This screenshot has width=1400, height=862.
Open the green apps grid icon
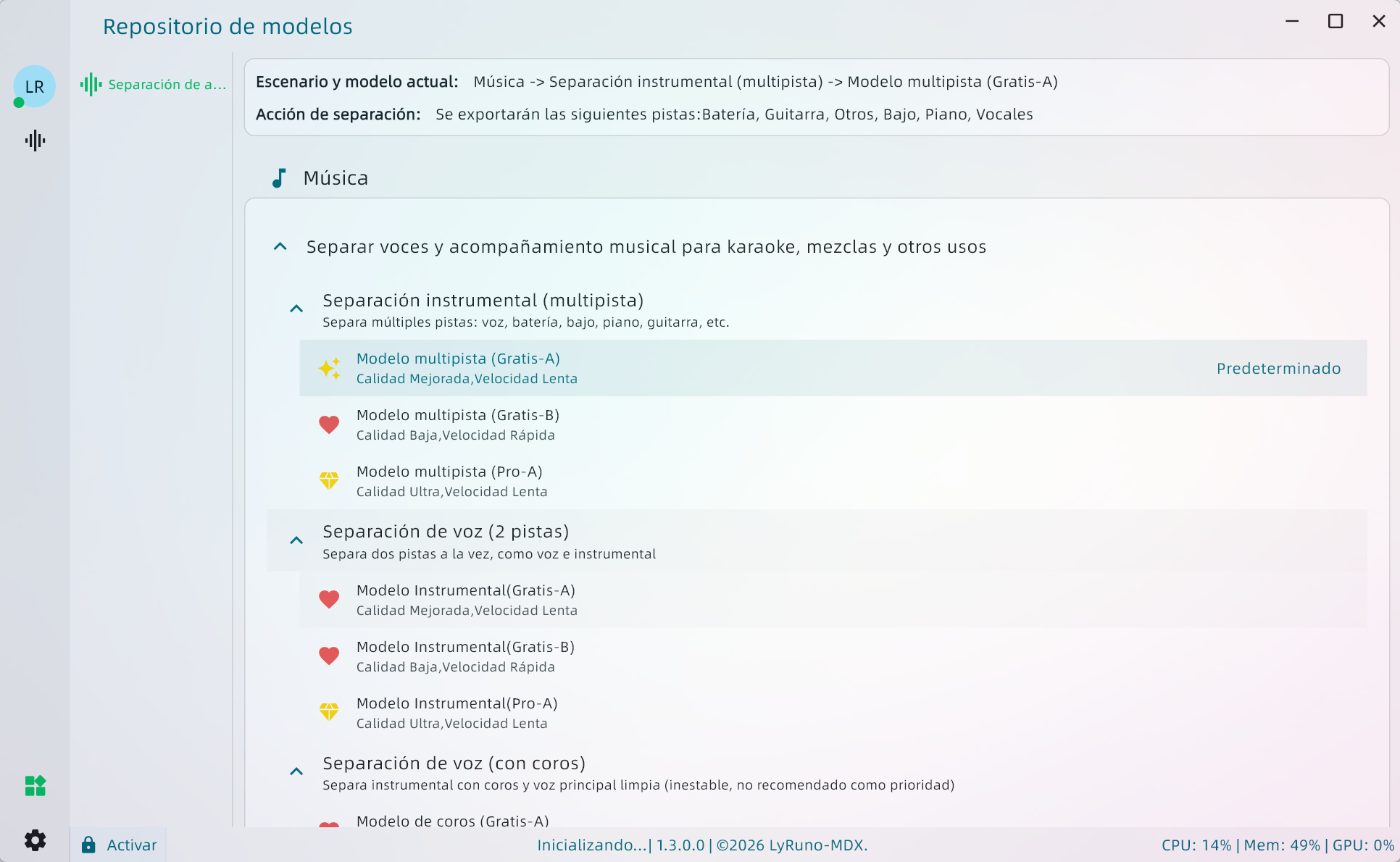[35, 786]
